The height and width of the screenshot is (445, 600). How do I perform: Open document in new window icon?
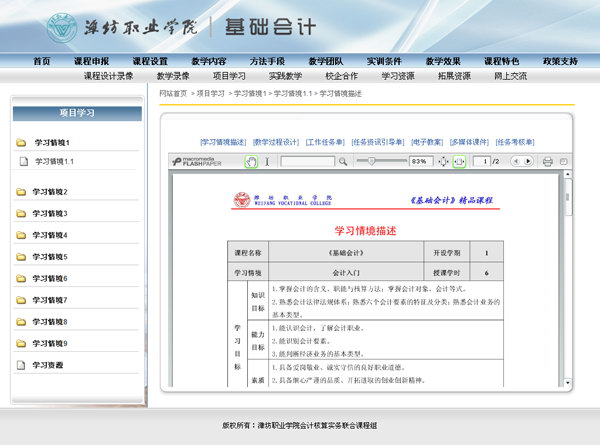[563, 162]
